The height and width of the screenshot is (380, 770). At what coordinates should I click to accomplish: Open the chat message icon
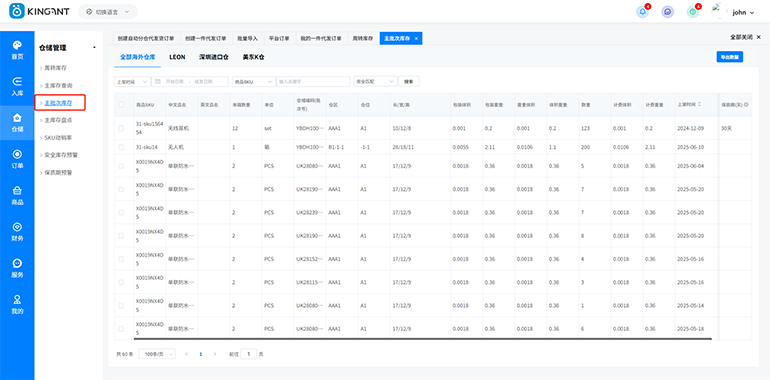(x=667, y=12)
